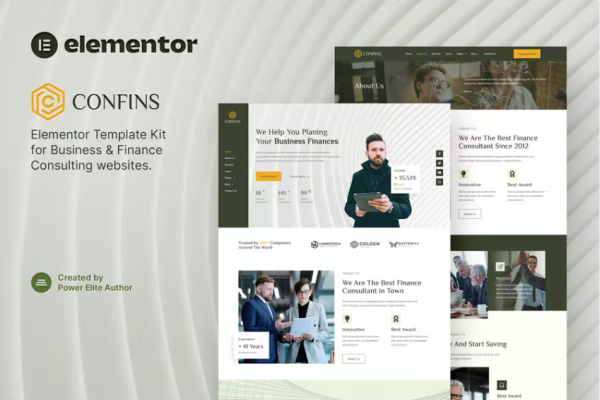Select Contact Us in the top navigation bar

click(488, 53)
